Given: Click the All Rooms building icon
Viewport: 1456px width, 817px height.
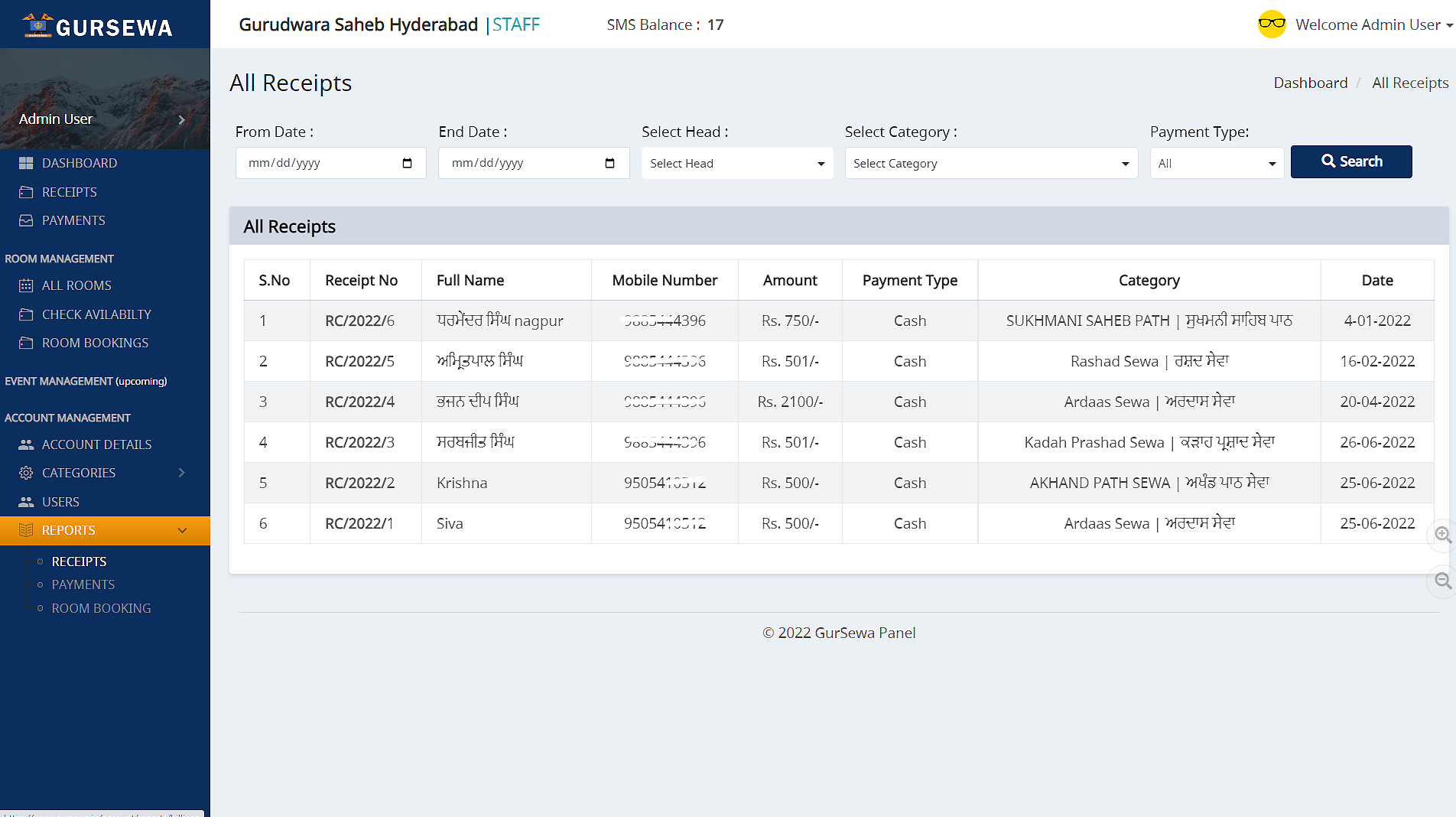Looking at the screenshot, I should [26, 285].
